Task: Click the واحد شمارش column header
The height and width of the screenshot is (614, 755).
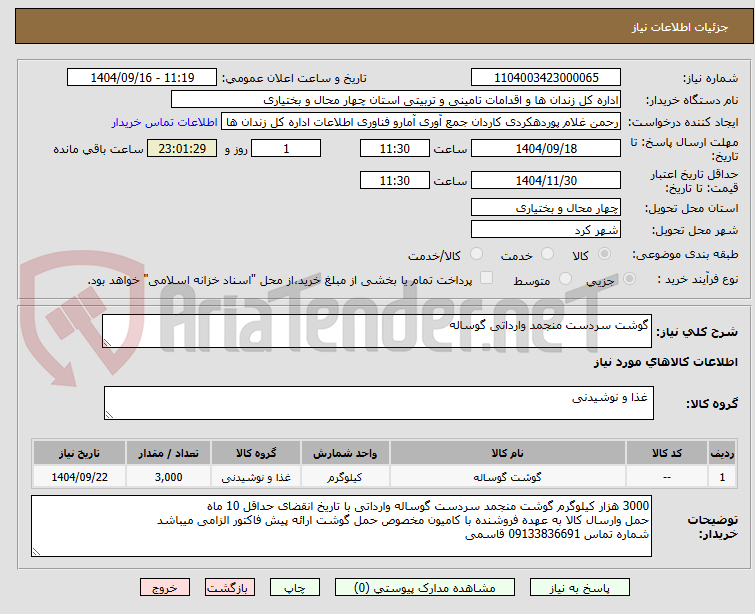Action: pos(345,453)
